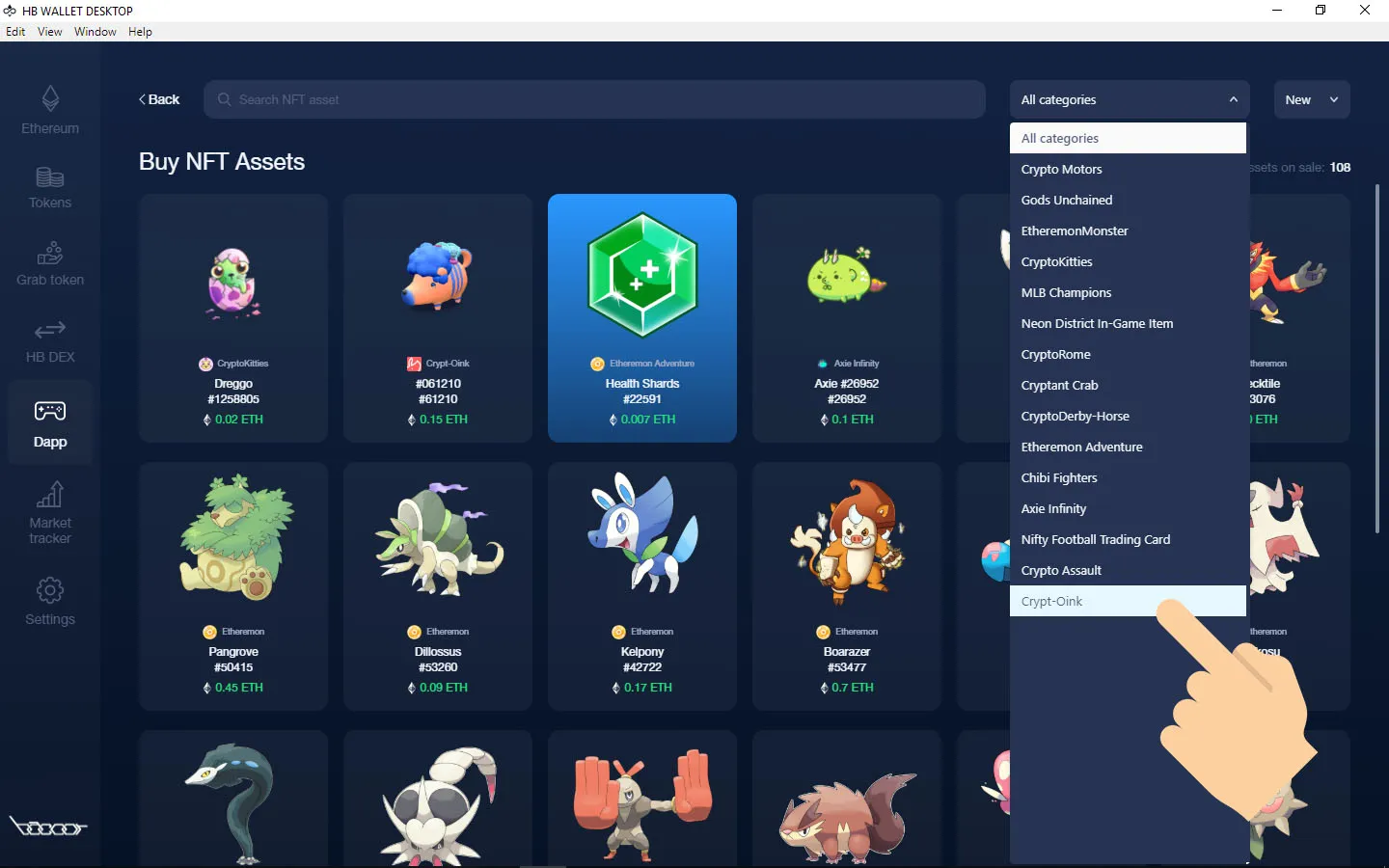Open the Help menu
This screenshot has height=868, width=1389.
pyautogui.click(x=140, y=32)
